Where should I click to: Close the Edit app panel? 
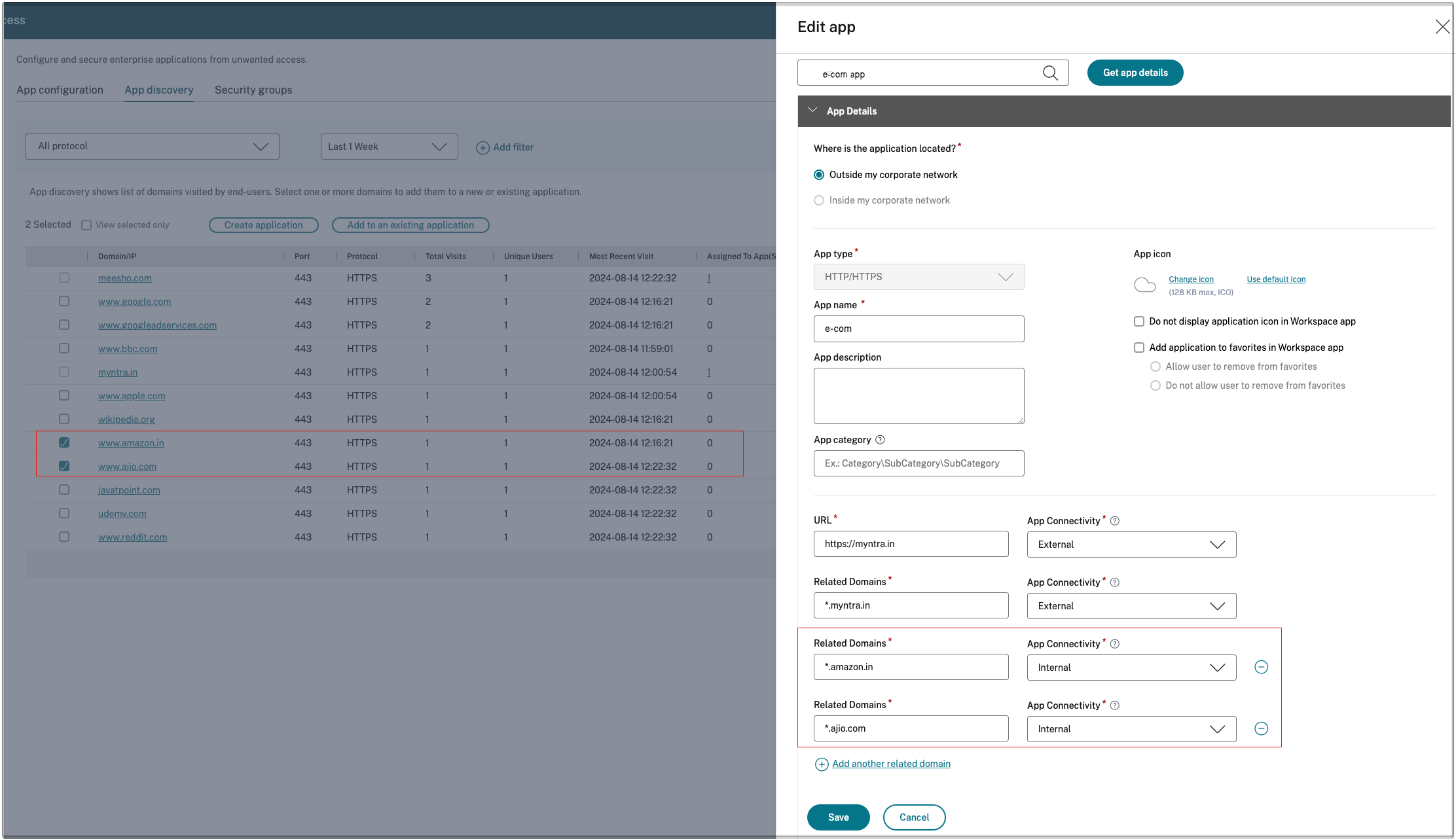click(x=1442, y=27)
